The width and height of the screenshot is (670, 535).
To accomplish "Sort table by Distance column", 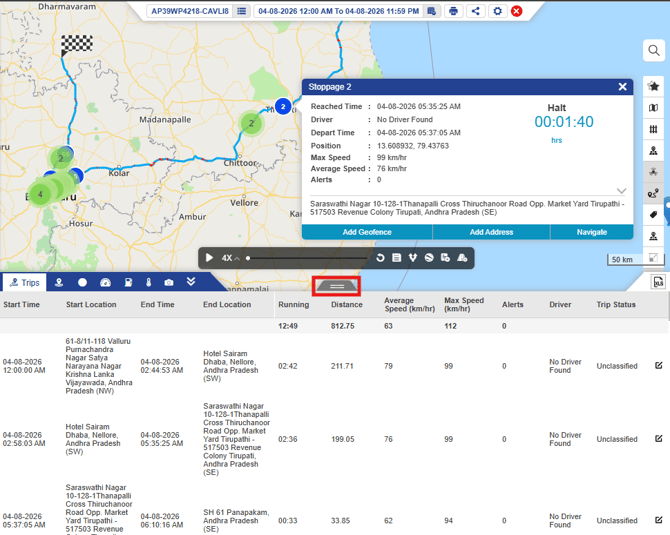I will coord(347,305).
